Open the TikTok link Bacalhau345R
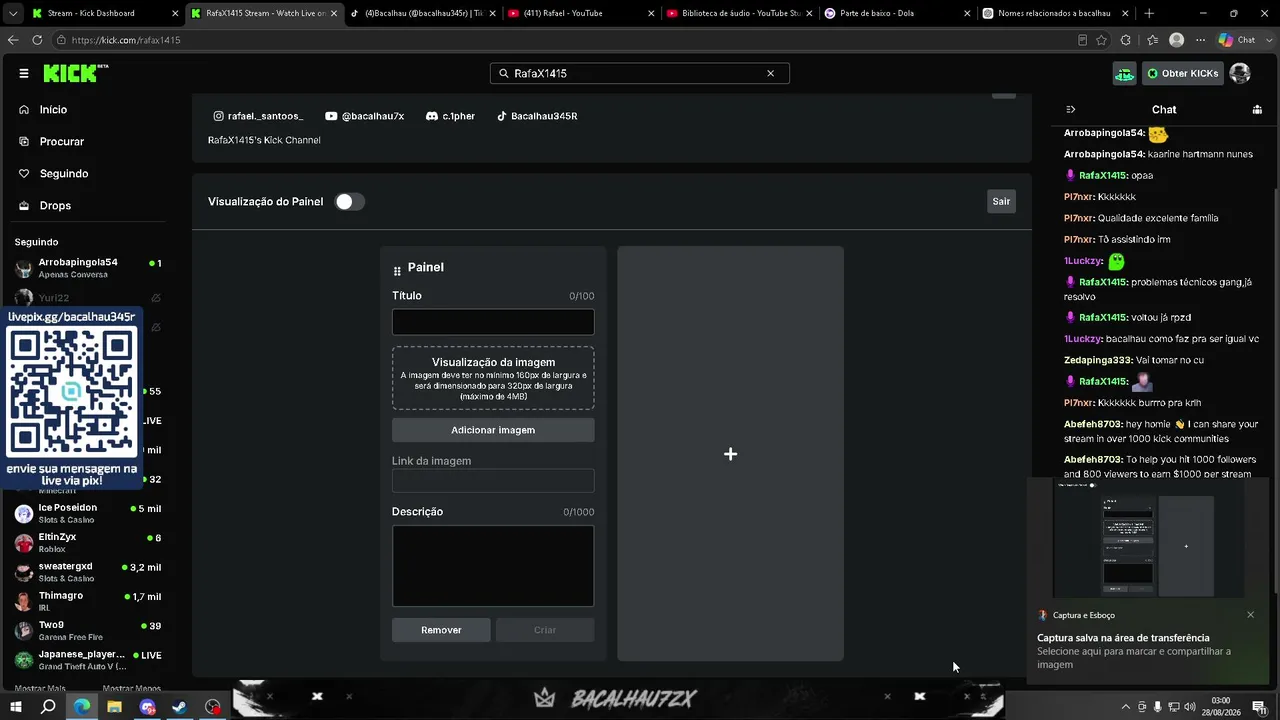1280x720 pixels. point(537,116)
